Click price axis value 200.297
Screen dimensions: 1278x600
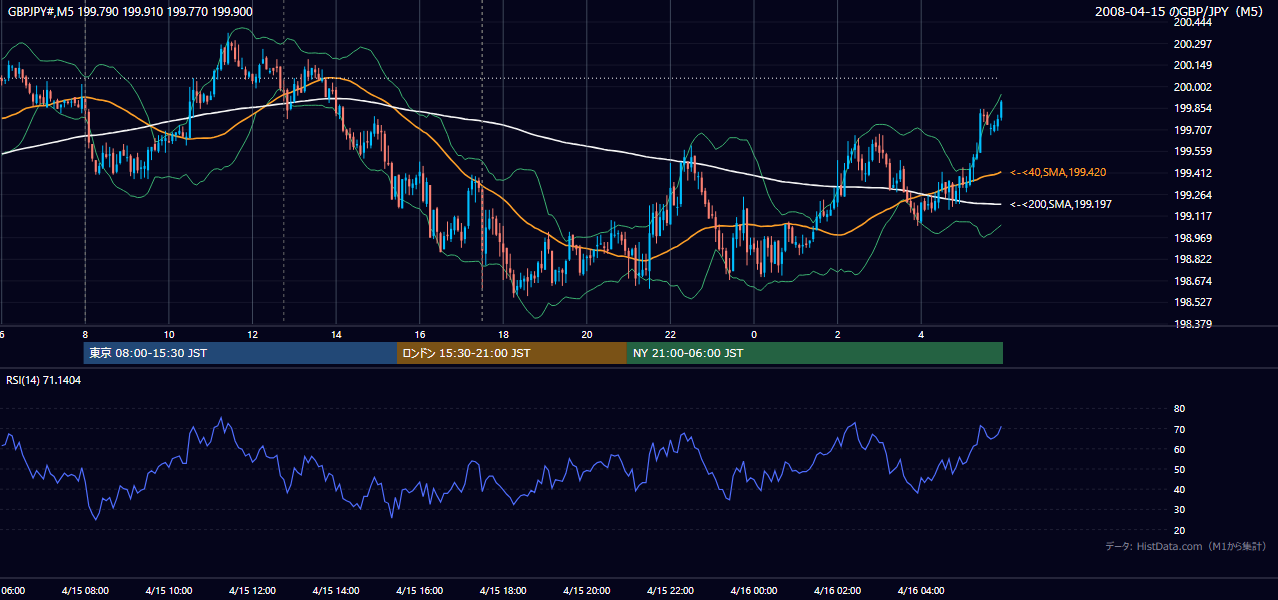coord(1193,44)
